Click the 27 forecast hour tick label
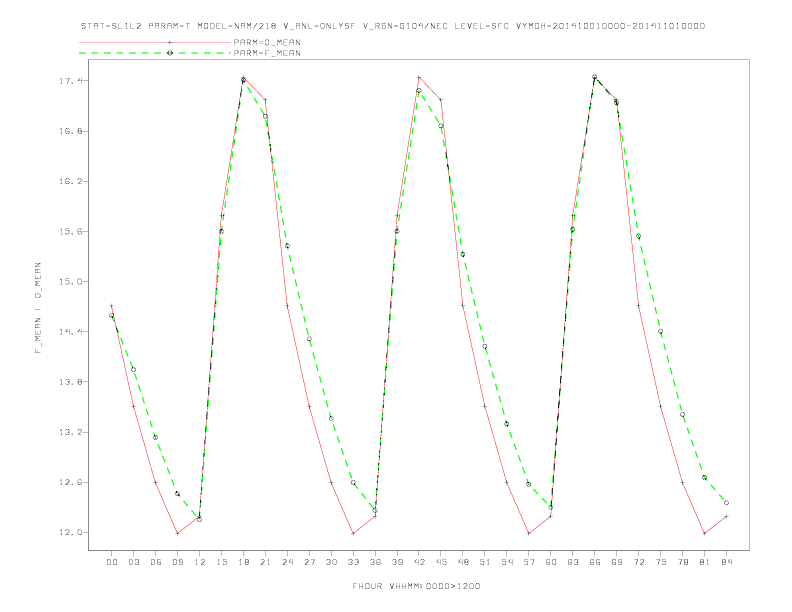The height and width of the screenshot is (612, 792). click(309, 562)
